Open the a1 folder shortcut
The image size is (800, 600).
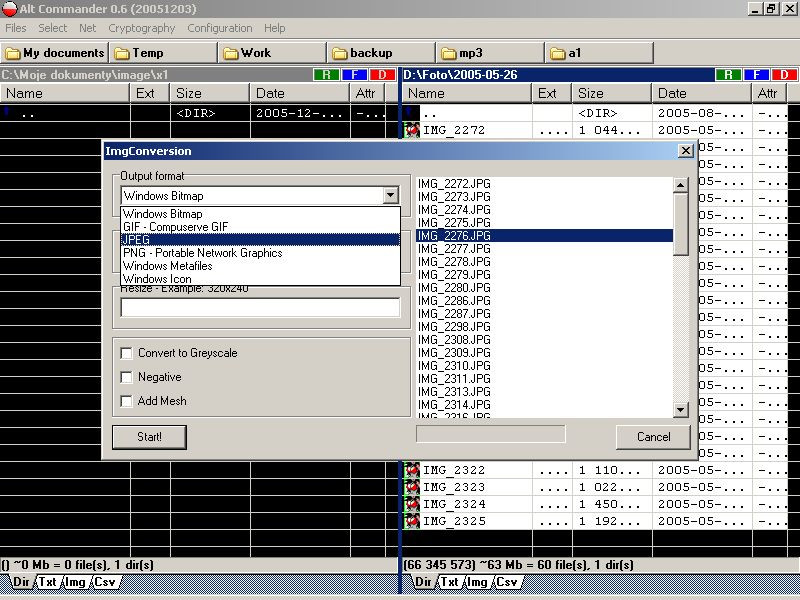point(601,53)
